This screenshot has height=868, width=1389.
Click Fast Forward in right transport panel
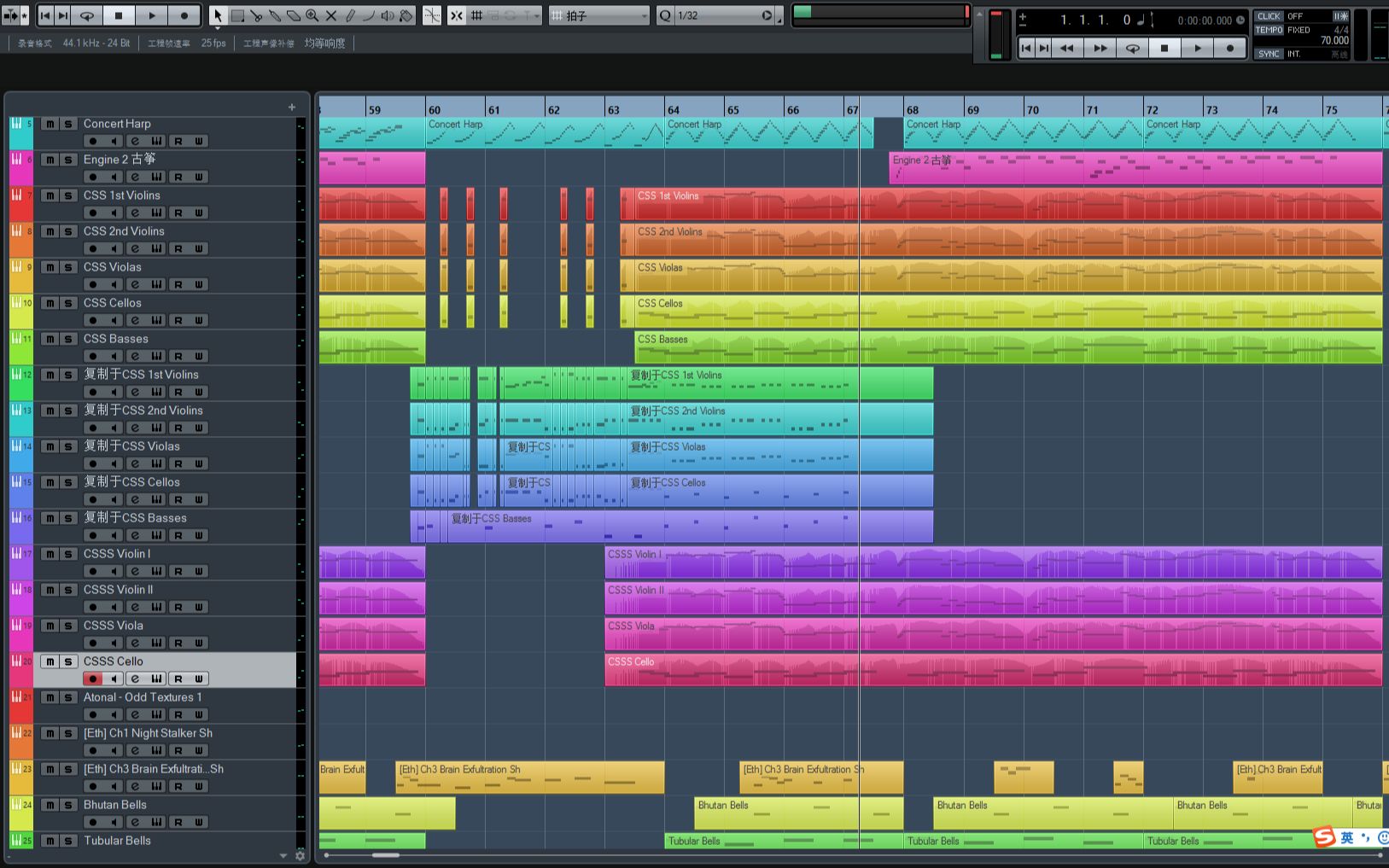tap(1100, 49)
